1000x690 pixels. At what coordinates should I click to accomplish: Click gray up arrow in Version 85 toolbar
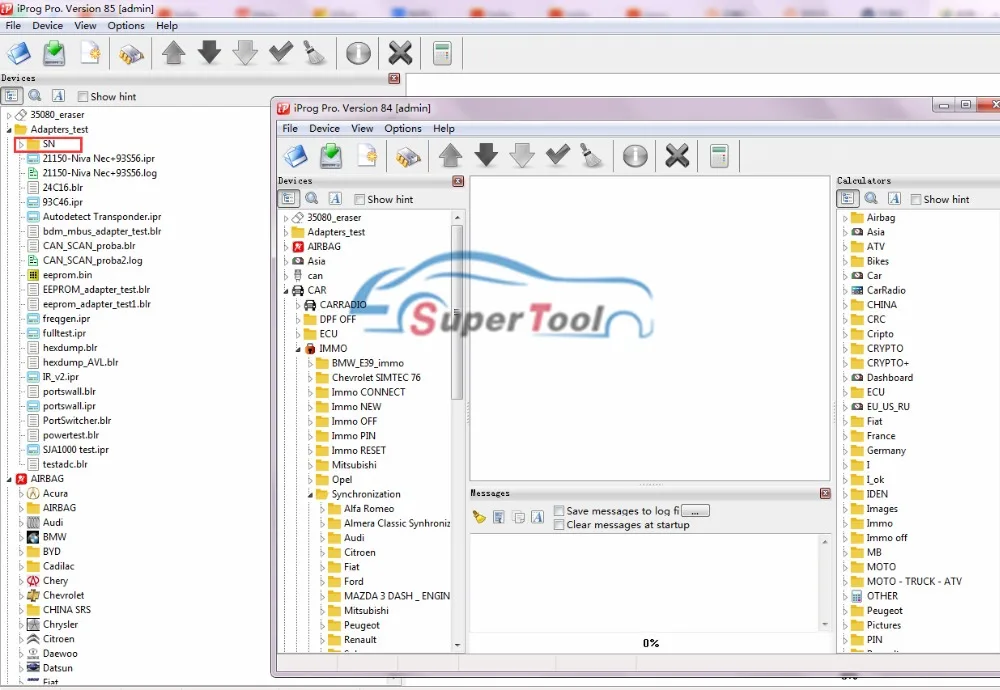(x=173, y=53)
